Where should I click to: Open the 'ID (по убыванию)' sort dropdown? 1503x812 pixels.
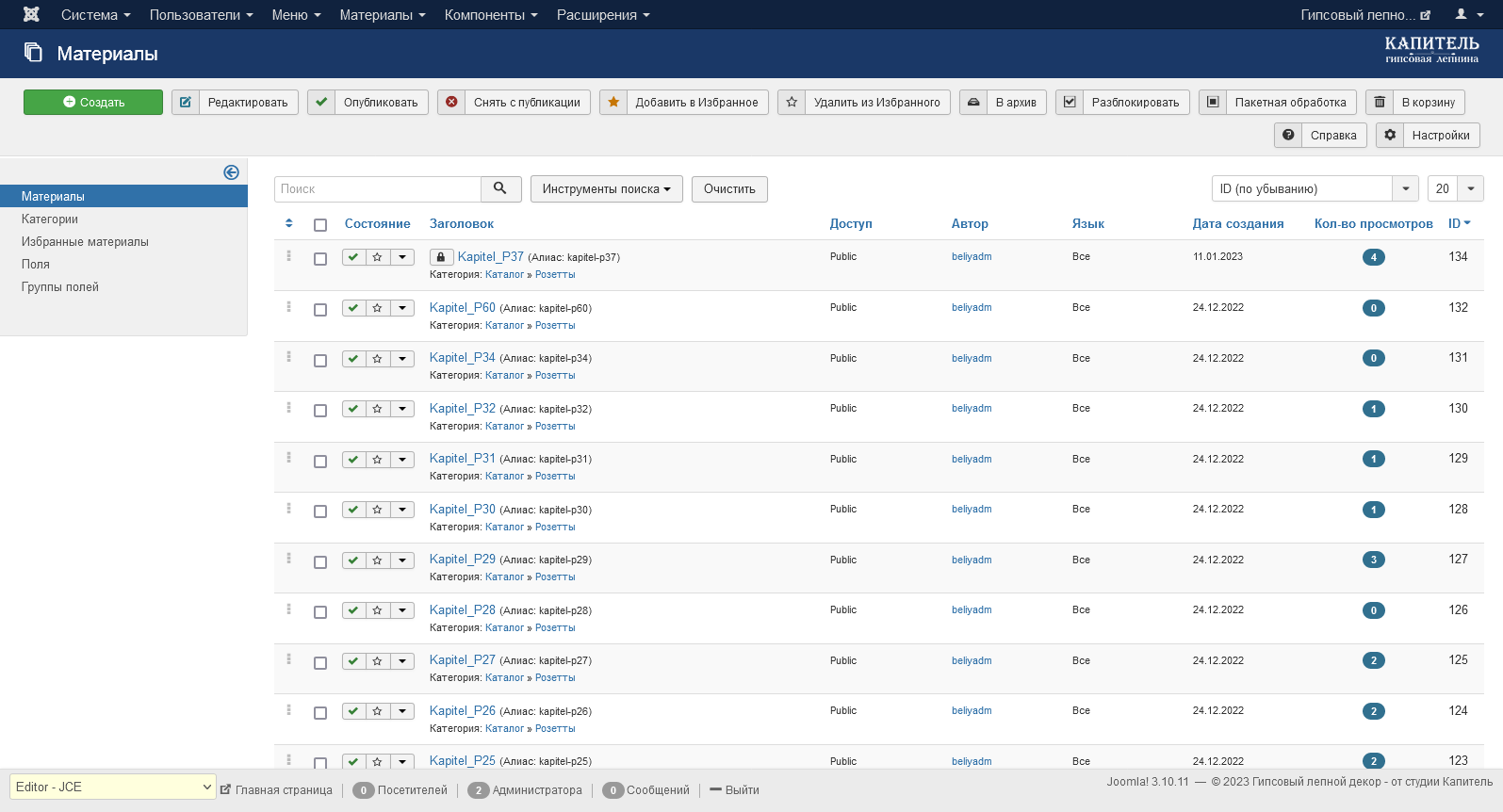point(1314,188)
